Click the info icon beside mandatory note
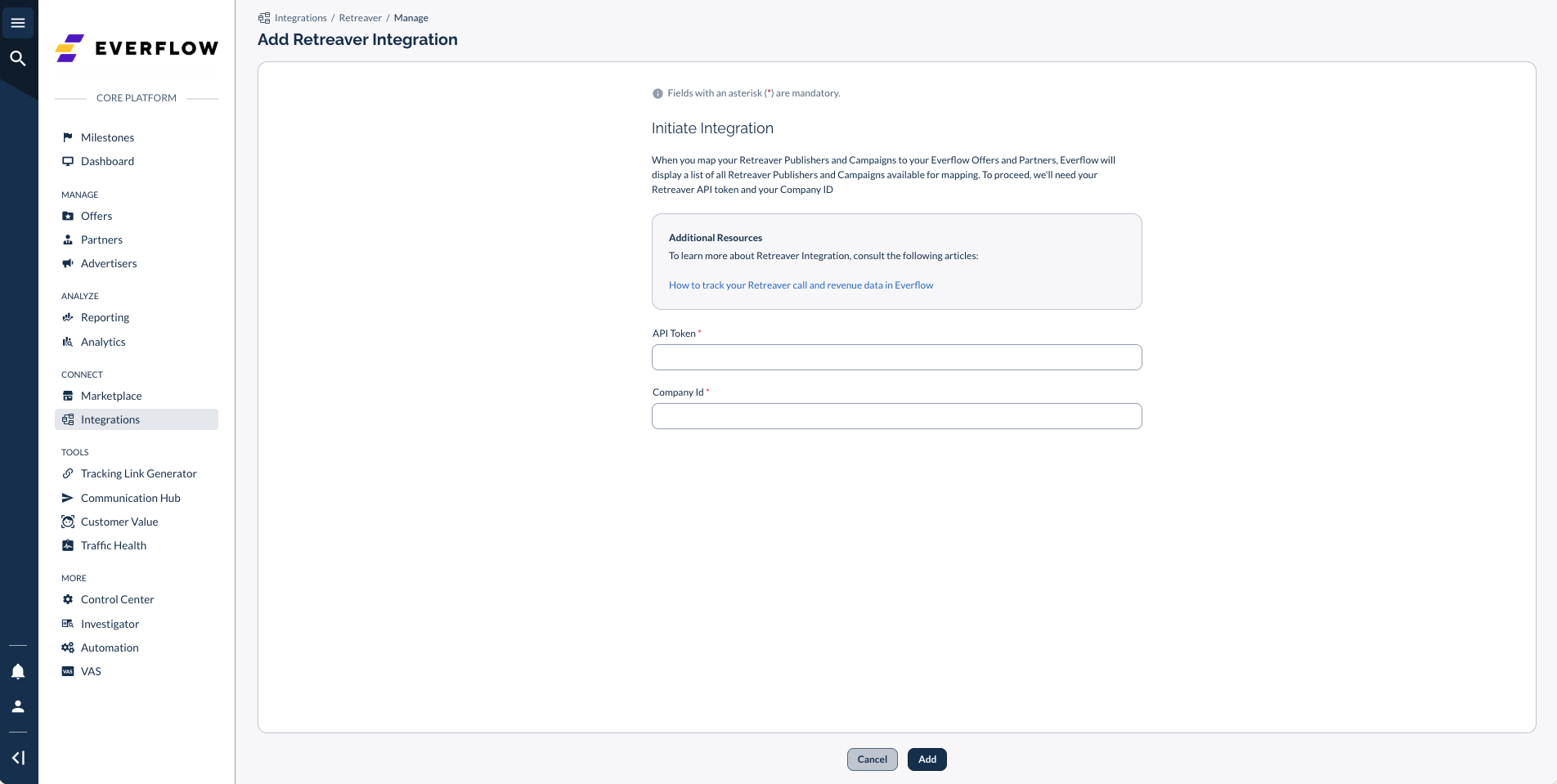 657,93
